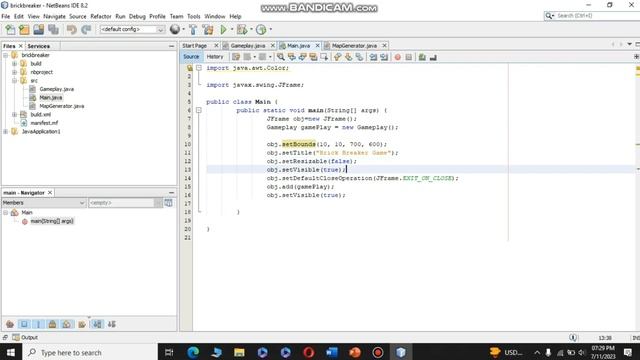Close the Main.java tab
The image size is (640, 360).
tap(317, 46)
